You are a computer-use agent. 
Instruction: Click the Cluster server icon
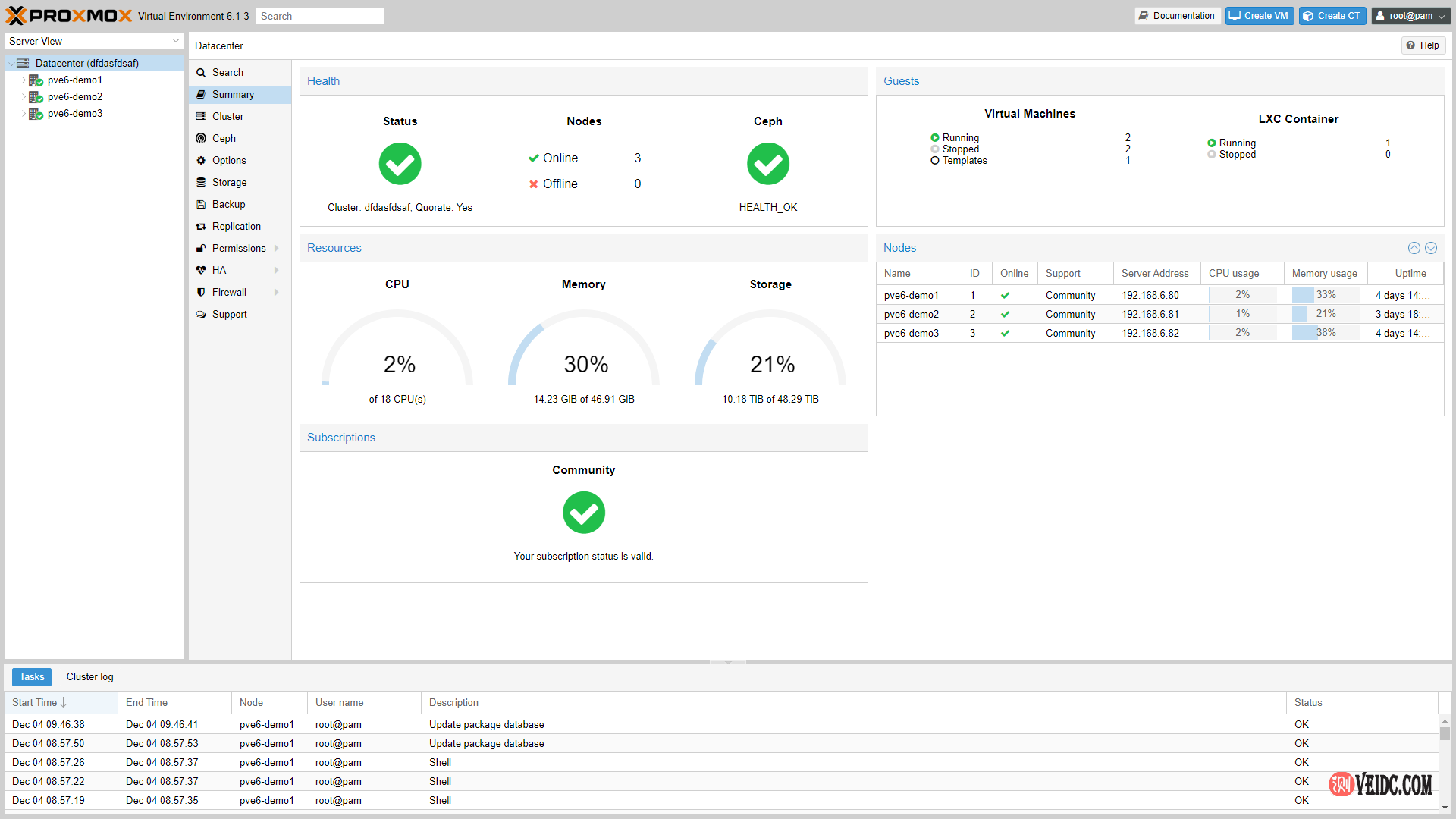[x=201, y=116]
